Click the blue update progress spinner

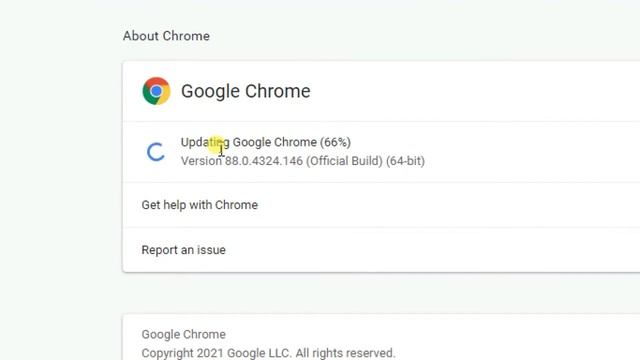click(156, 152)
